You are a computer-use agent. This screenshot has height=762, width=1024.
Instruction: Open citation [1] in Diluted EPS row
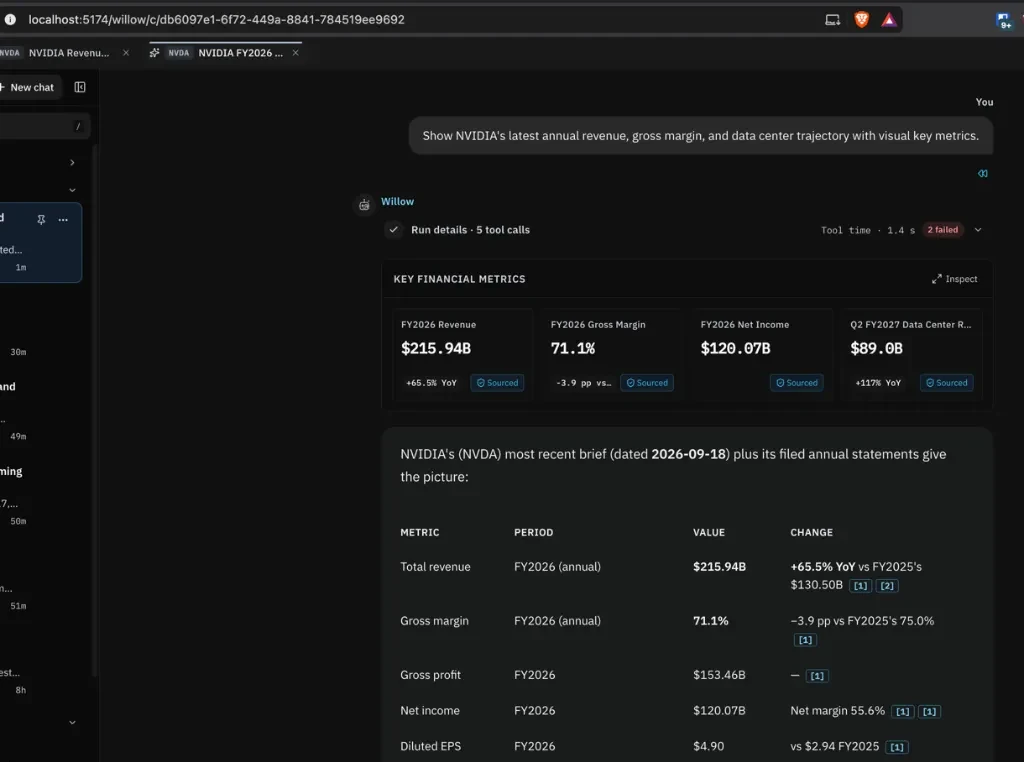pos(897,747)
